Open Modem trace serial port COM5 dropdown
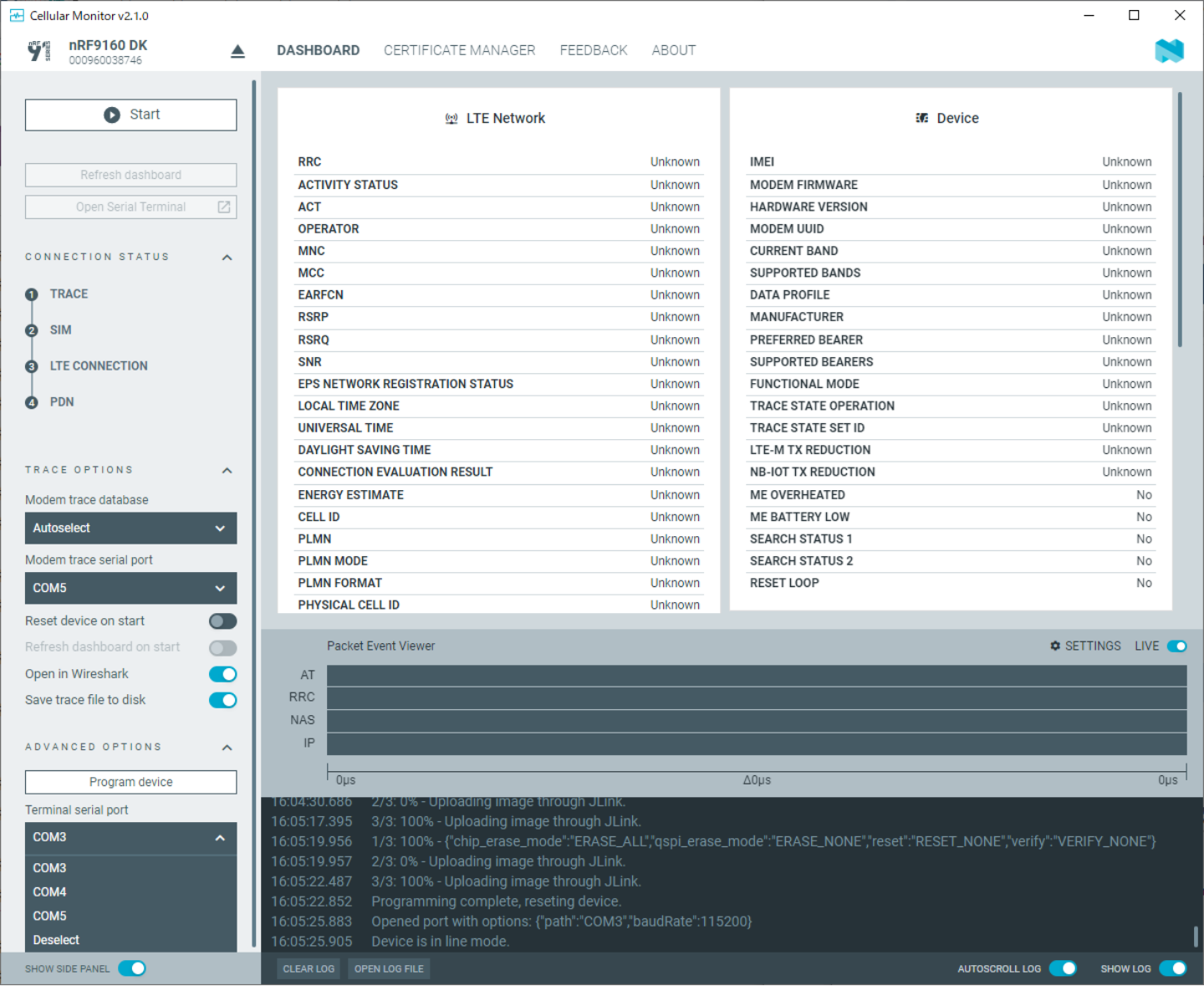Image resolution: width=1204 pixels, height=986 pixels. pyautogui.click(x=130, y=588)
